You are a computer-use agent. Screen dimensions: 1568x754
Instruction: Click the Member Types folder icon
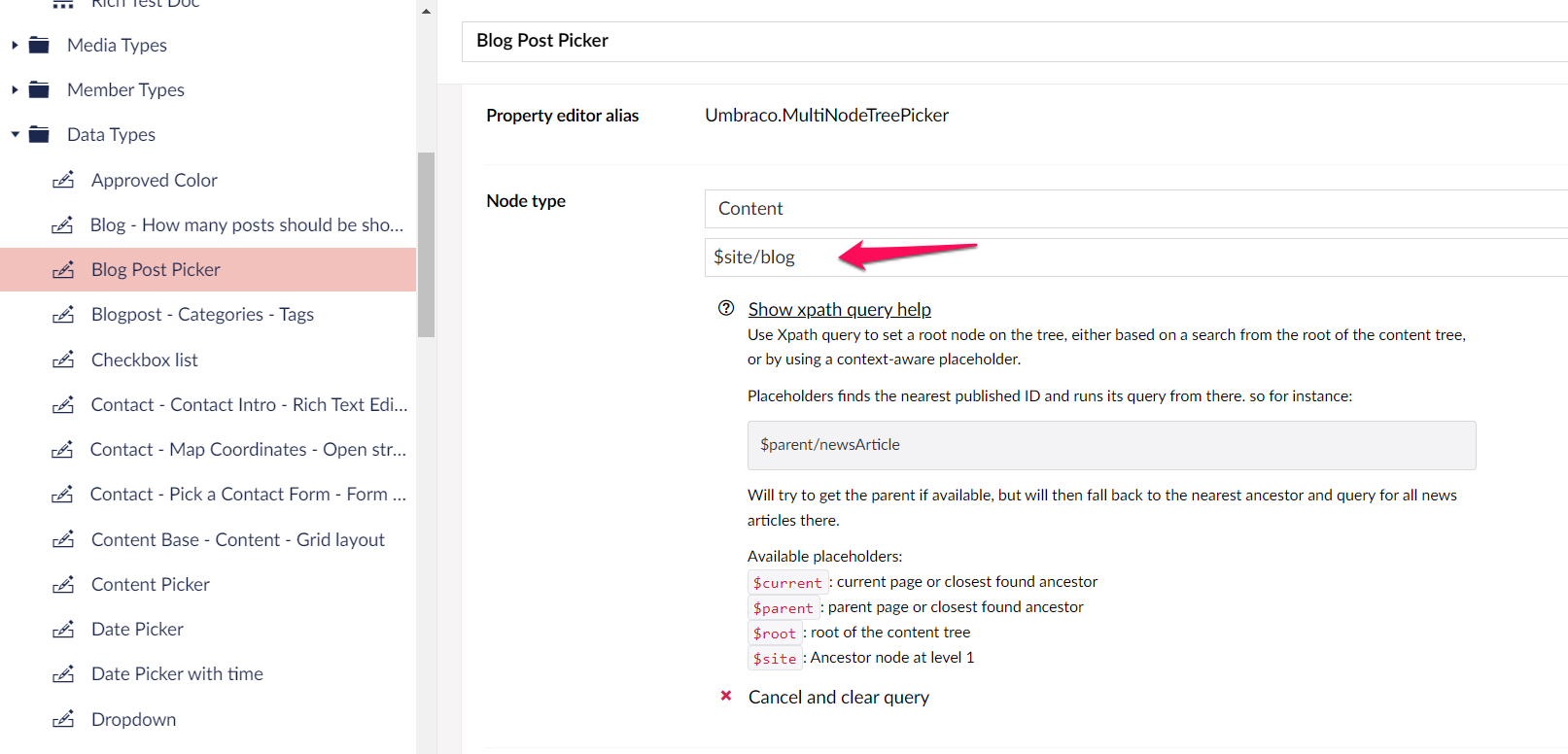(x=39, y=90)
